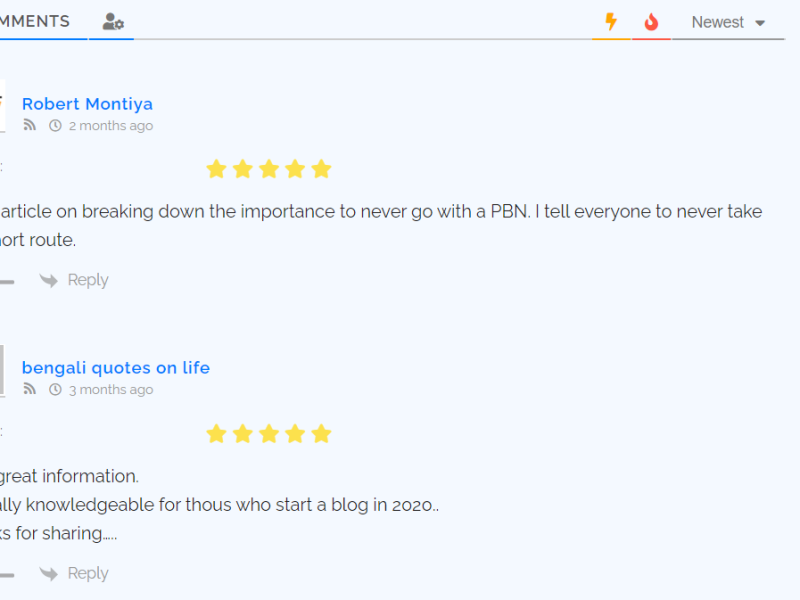Click the '2 months ago' timestamp
This screenshot has height=600, width=800.
[x=111, y=126]
